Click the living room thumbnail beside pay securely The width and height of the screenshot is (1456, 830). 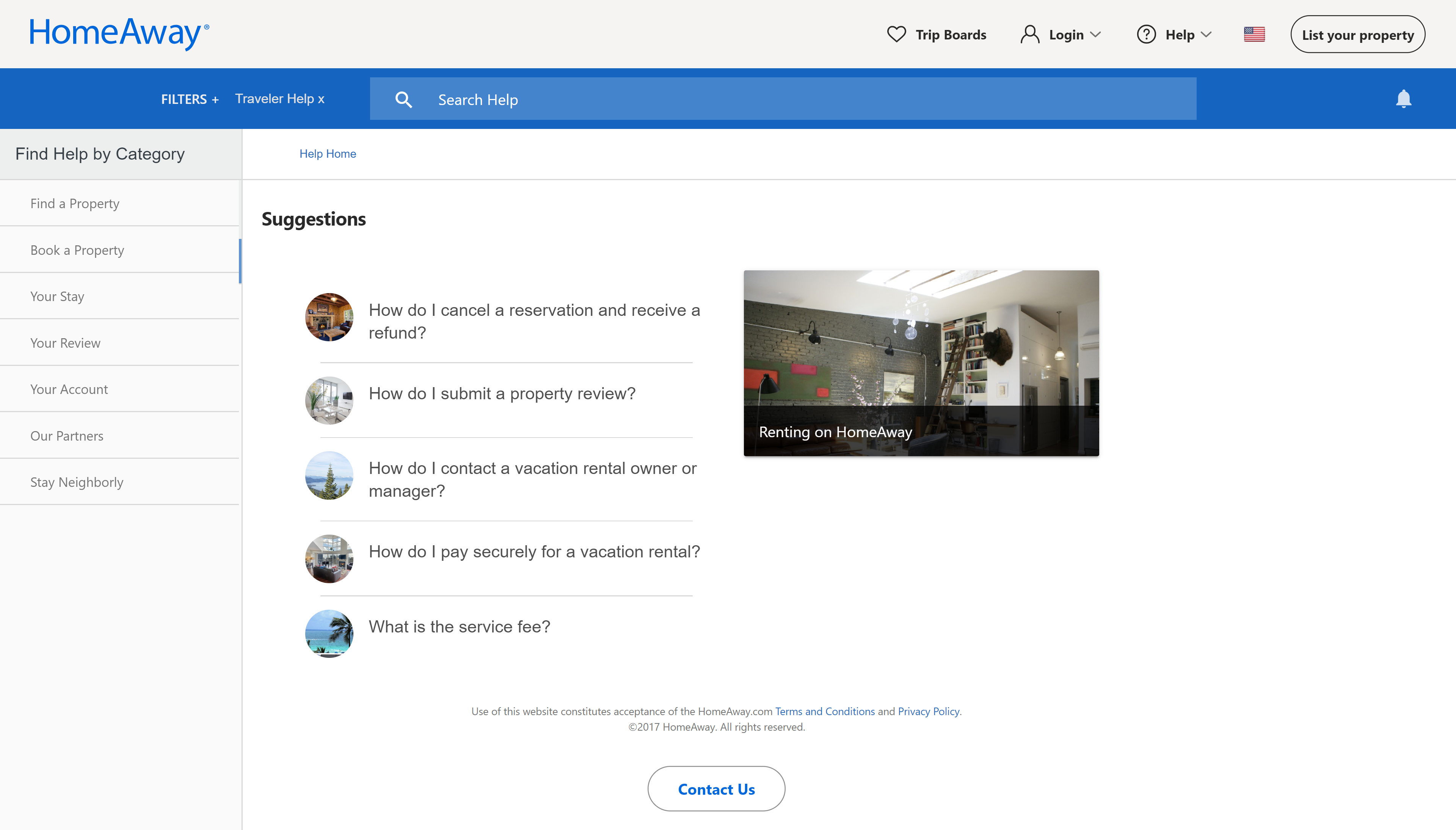click(x=329, y=559)
